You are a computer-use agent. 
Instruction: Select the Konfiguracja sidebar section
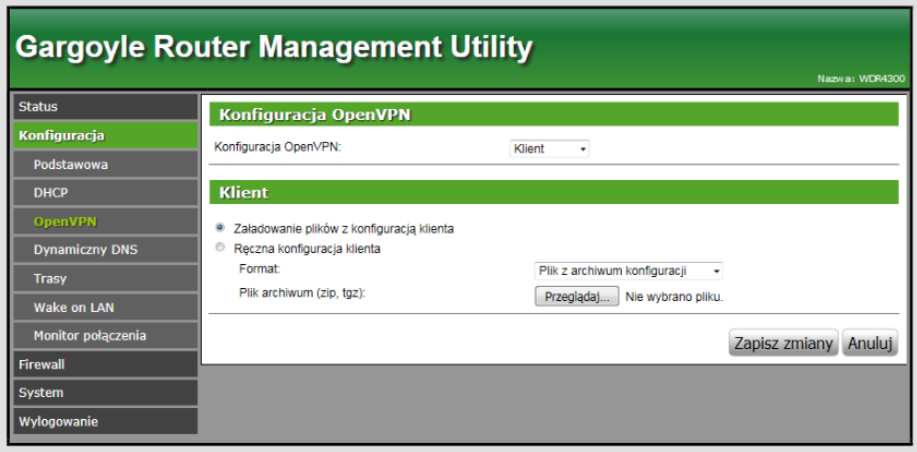pos(105,135)
